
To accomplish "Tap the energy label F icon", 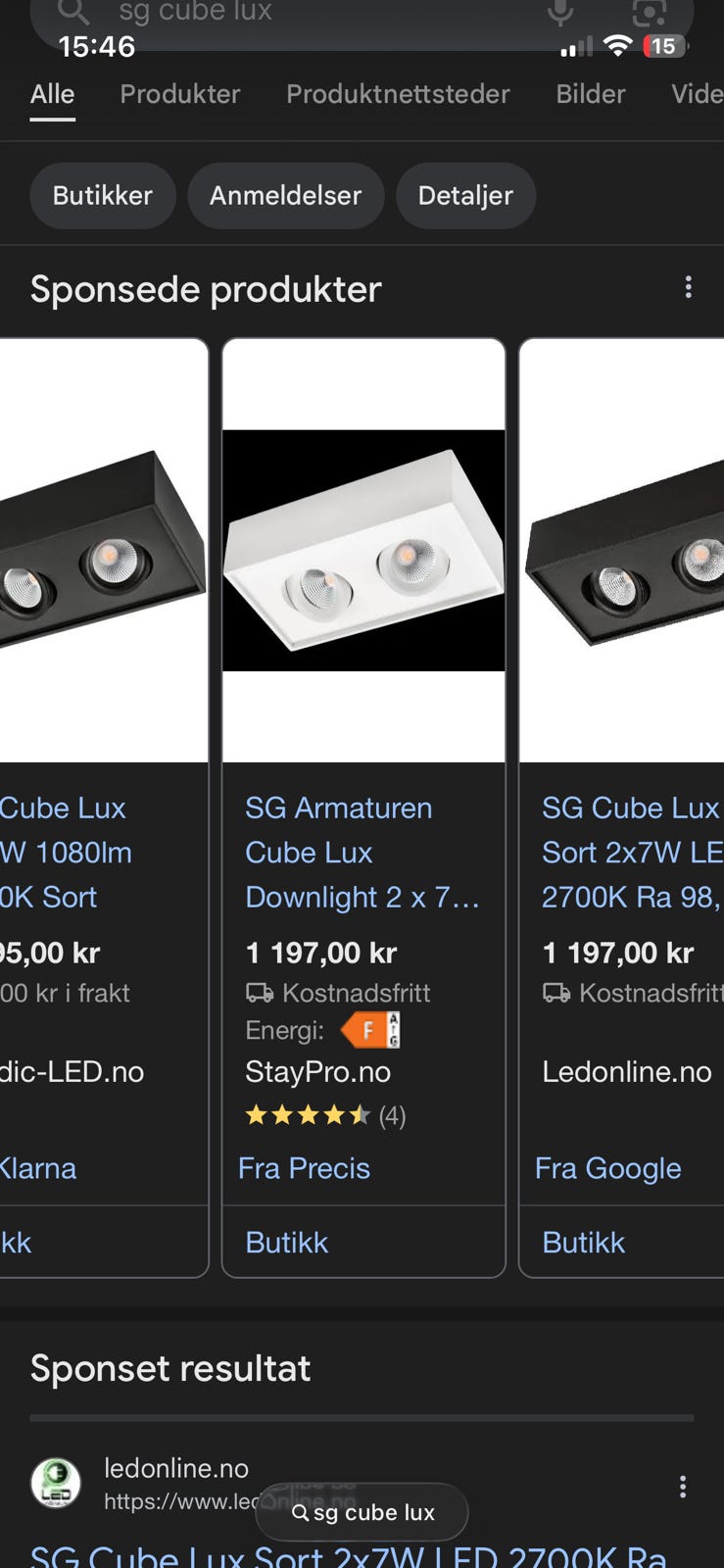I will tap(370, 1030).
